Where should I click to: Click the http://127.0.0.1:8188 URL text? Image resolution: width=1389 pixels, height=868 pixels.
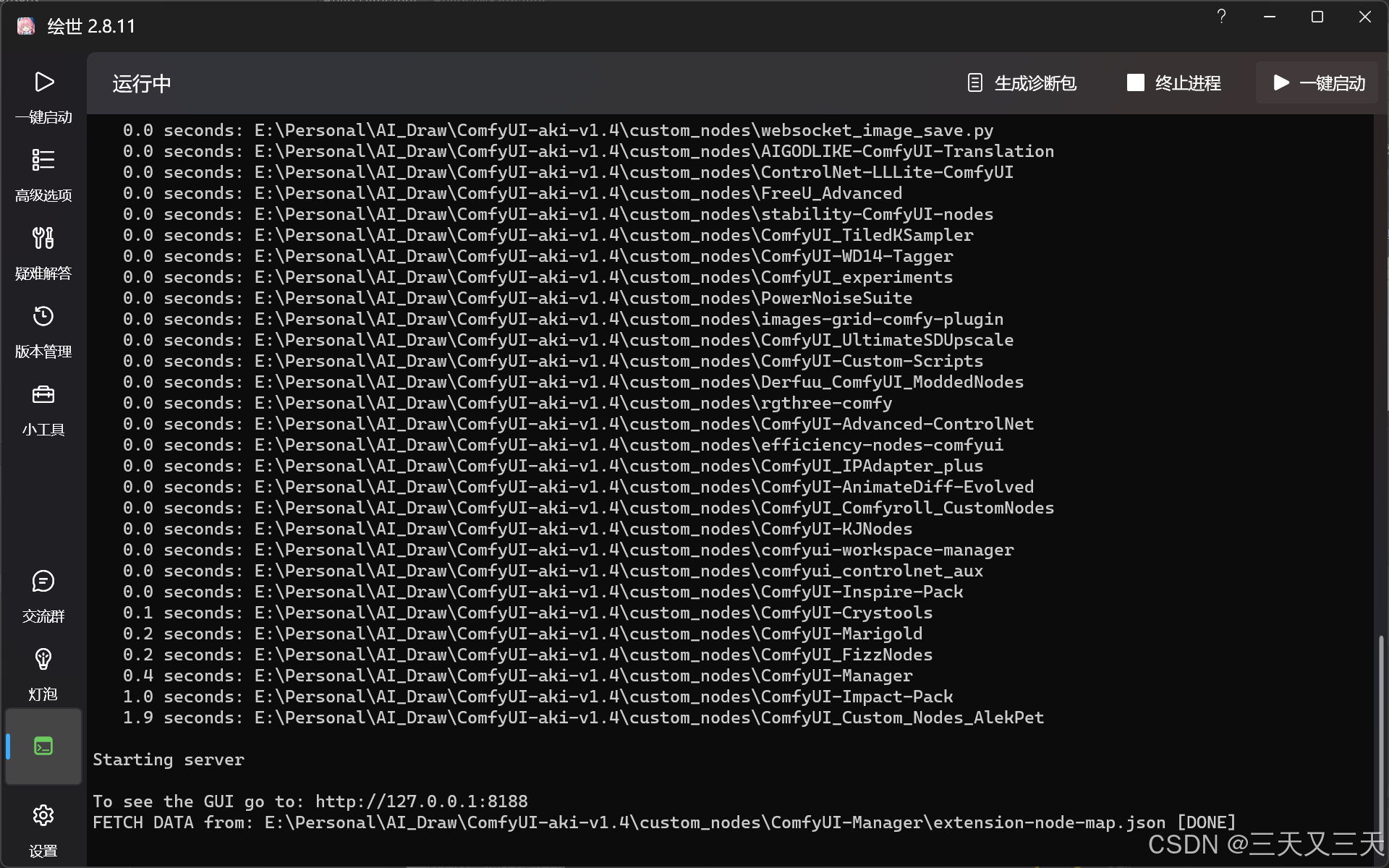tap(421, 801)
